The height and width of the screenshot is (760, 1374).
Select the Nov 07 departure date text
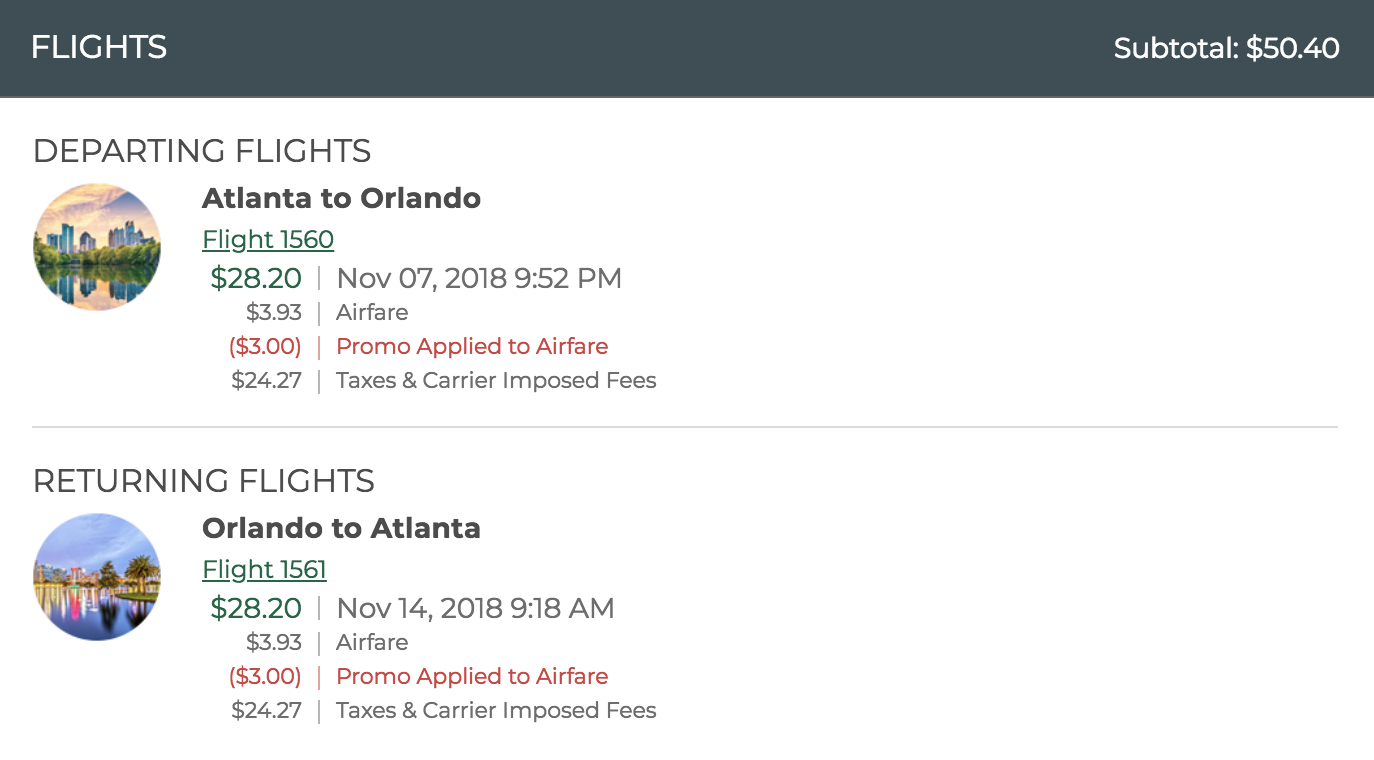pyautogui.click(x=478, y=278)
